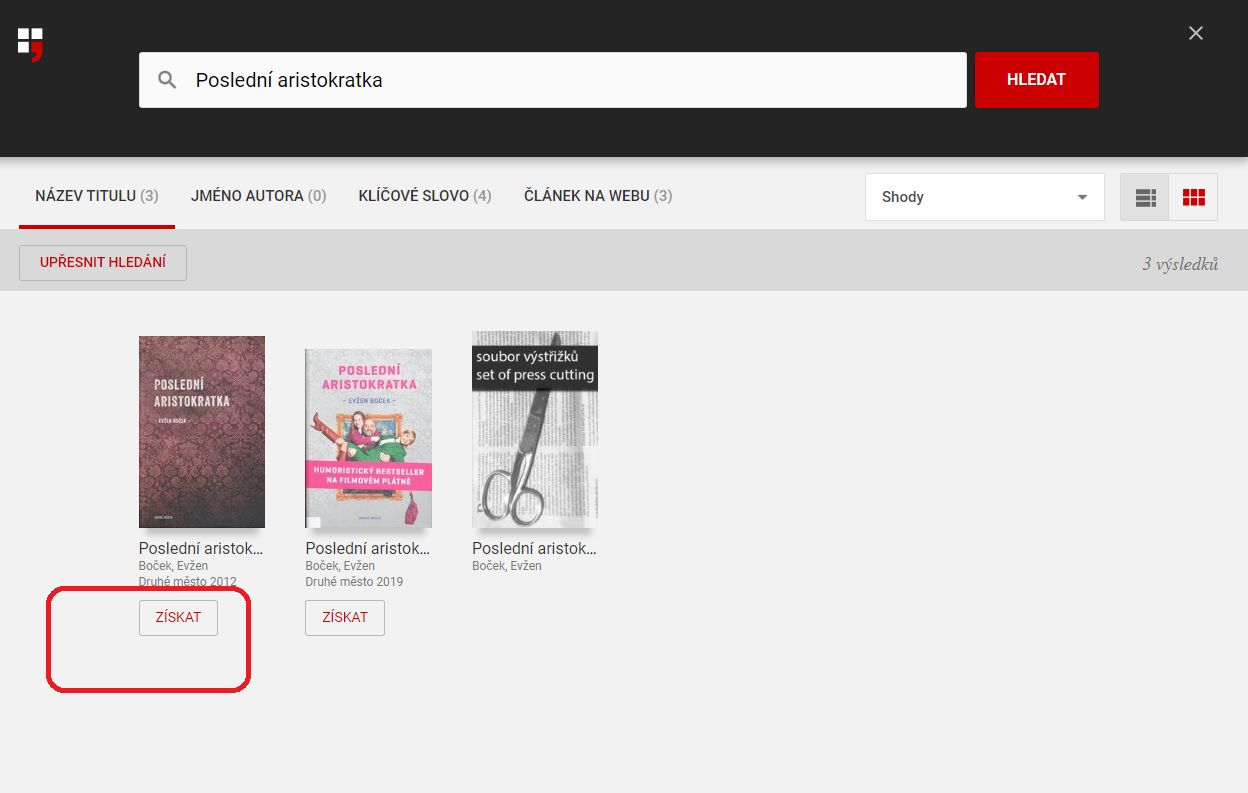Open the dark red 2012 book cover
Image resolution: width=1248 pixels, height=793 pixels.
pos(202,431)
